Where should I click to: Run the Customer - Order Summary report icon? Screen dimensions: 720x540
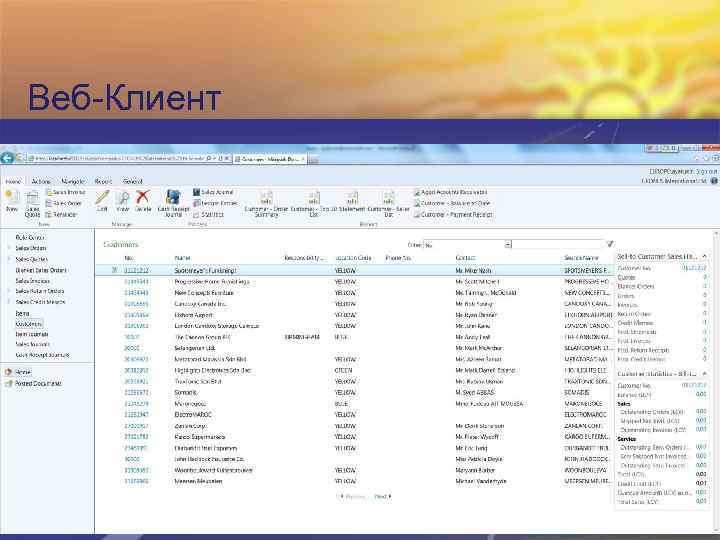click(x=266, y=198)
